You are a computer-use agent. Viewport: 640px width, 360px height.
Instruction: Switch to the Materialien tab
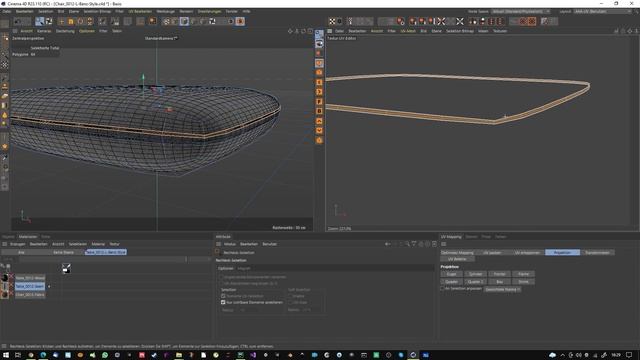28,237
